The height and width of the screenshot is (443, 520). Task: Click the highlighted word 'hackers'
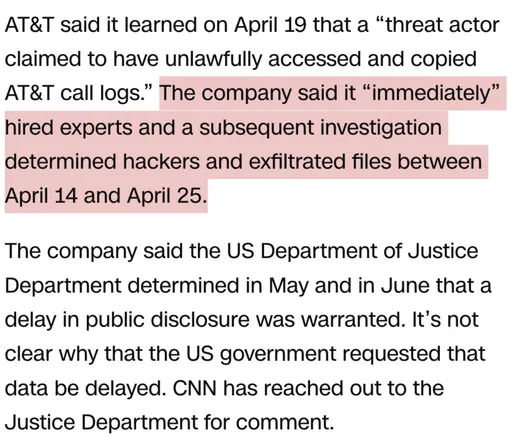pos(161,162)
